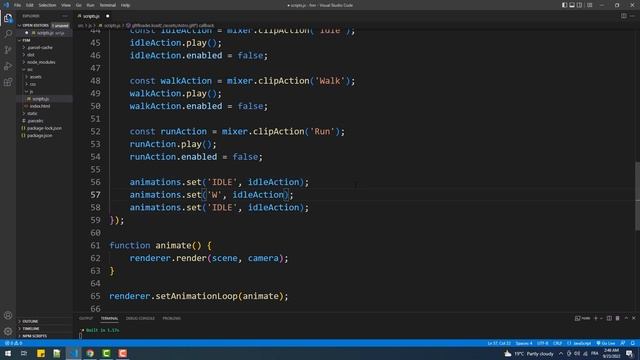Open the Extensions view icon
The height and width of the screenshot is (360, 640).
pos(8,82)
